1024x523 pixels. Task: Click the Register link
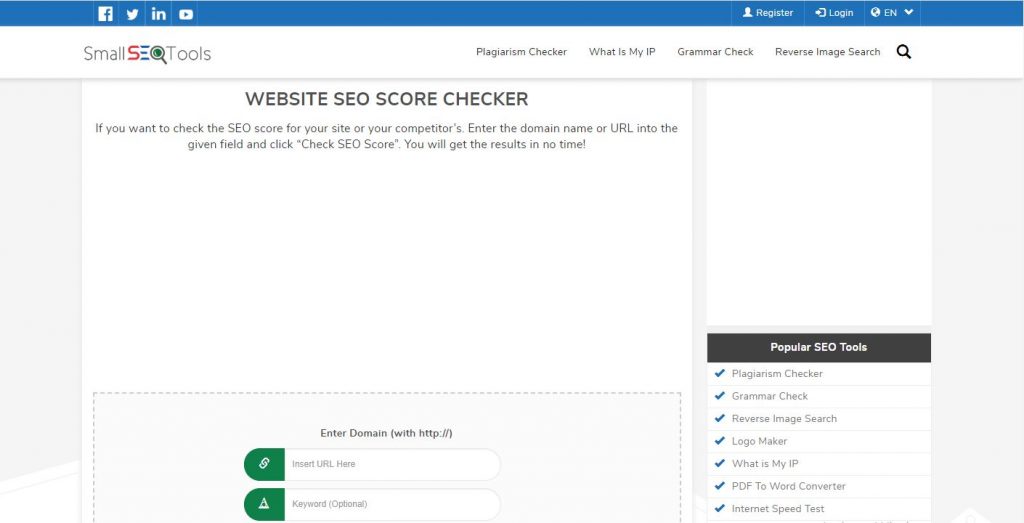click(x=768, y=12)
